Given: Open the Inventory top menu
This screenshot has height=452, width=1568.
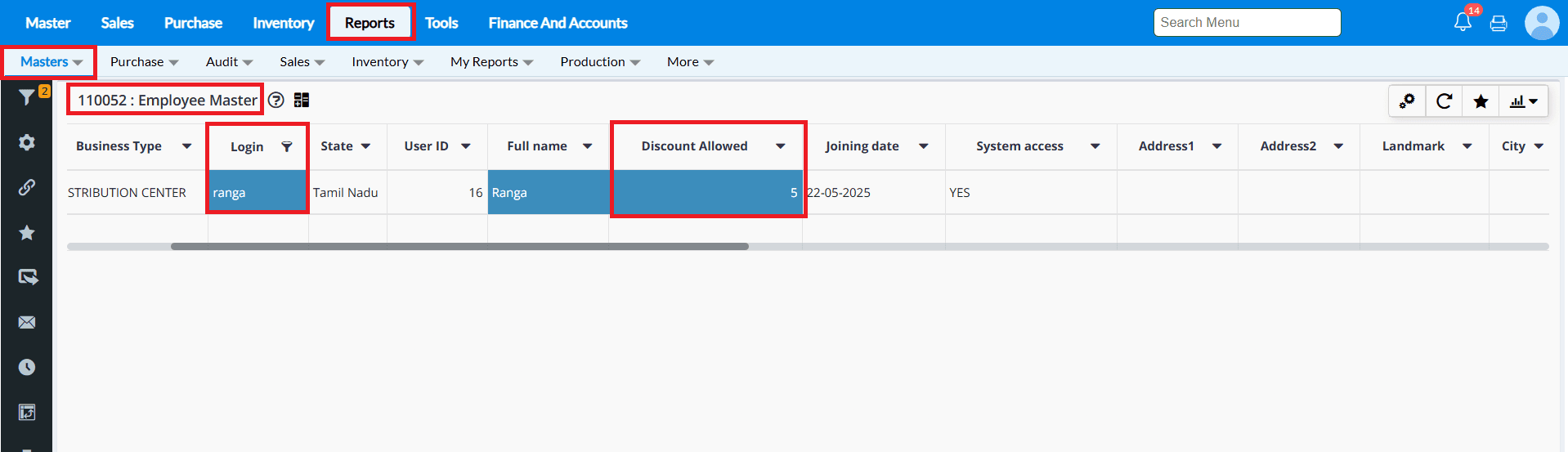Looking at the screenshot, I should (x=283, y=23).
